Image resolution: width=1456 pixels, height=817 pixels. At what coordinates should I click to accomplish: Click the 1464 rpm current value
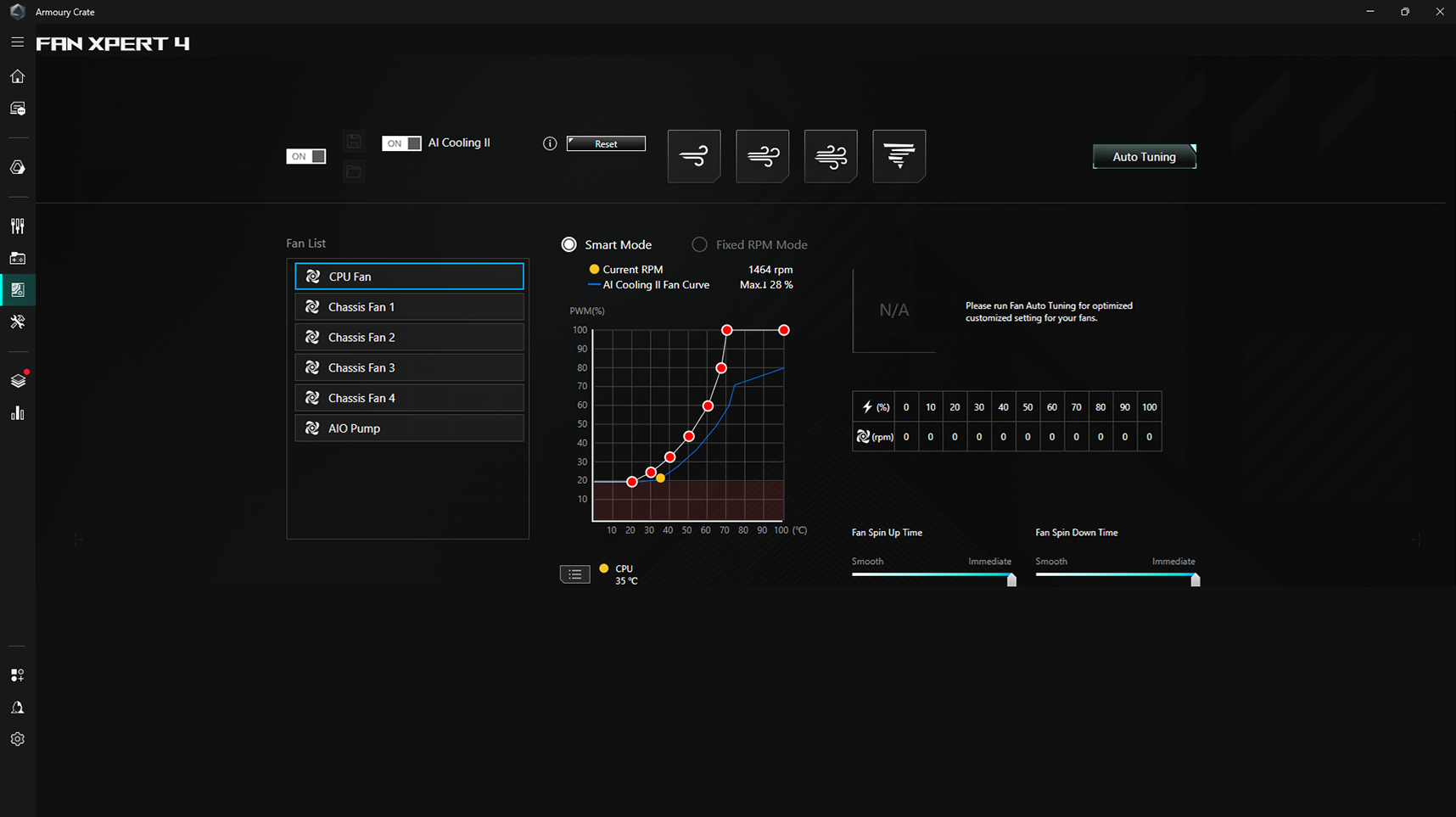(x=770, y=270)
